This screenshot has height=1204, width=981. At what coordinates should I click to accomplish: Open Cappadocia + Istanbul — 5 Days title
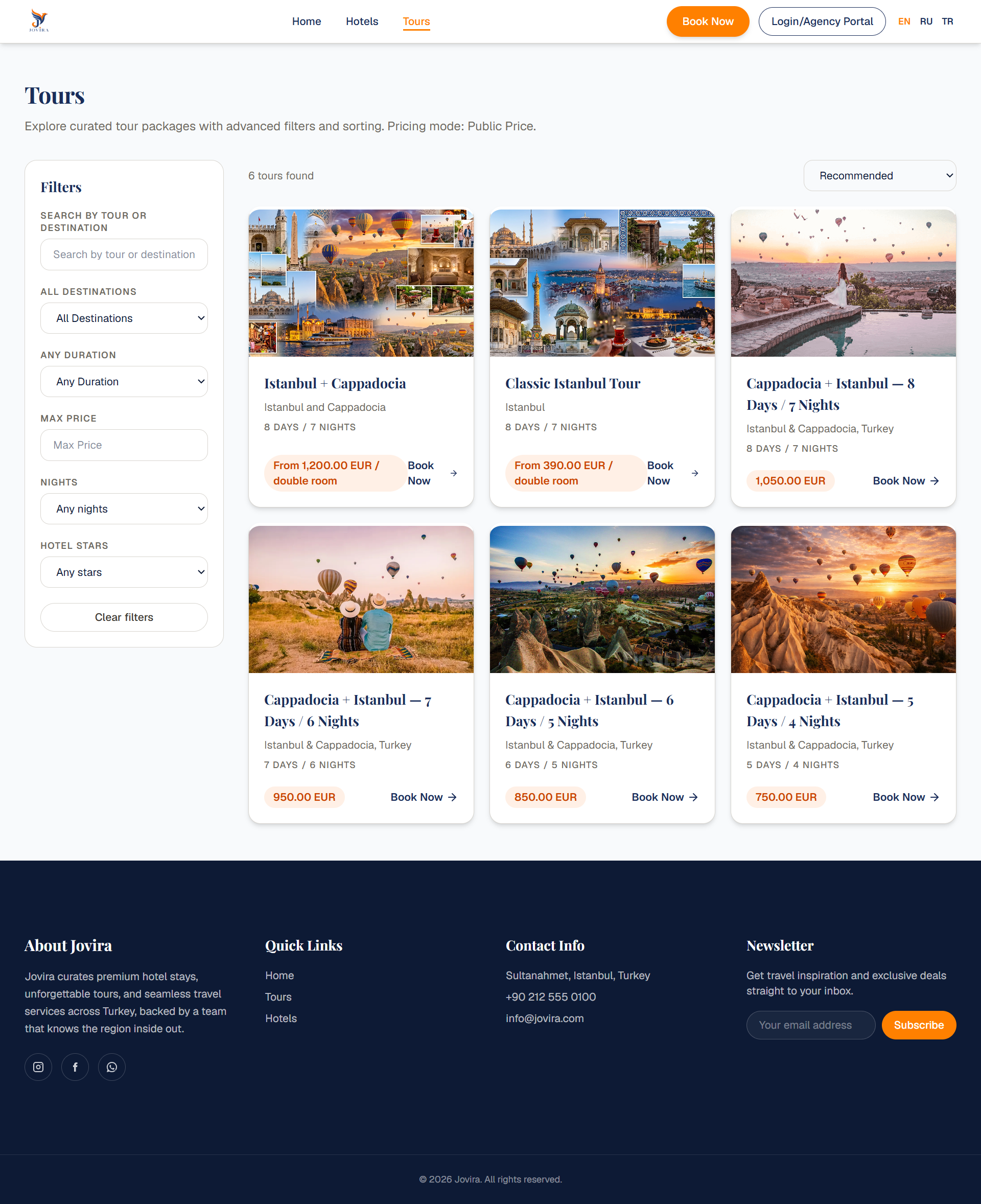[830, 710]
